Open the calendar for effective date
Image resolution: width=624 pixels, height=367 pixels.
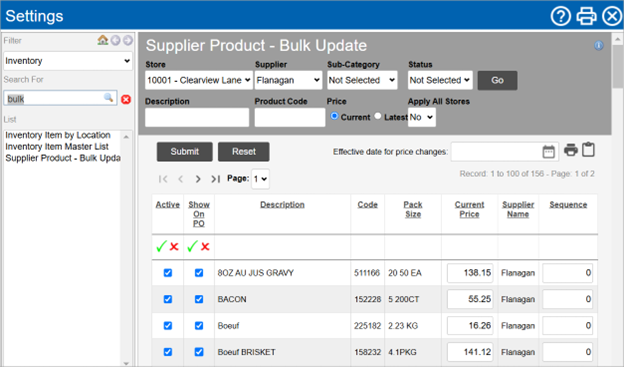pyautogui.click(x=548, y=152)
